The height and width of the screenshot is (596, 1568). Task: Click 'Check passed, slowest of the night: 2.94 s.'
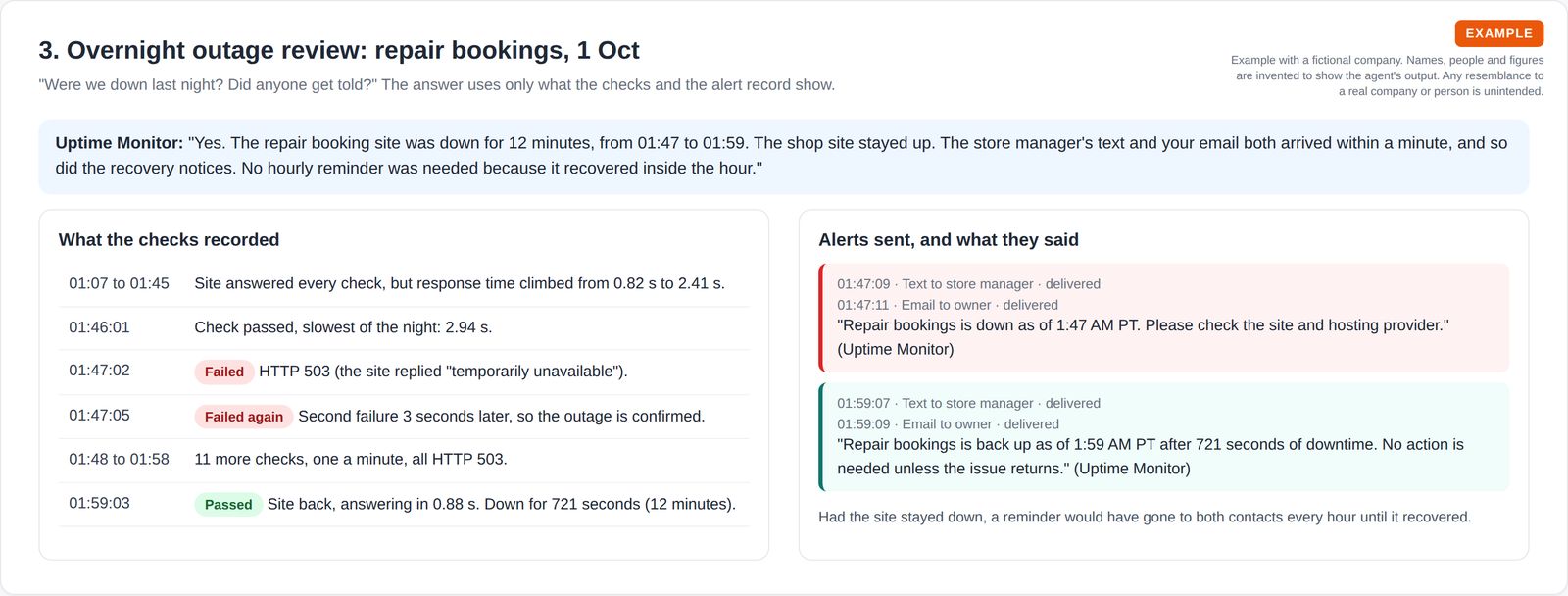pos(343,327)
